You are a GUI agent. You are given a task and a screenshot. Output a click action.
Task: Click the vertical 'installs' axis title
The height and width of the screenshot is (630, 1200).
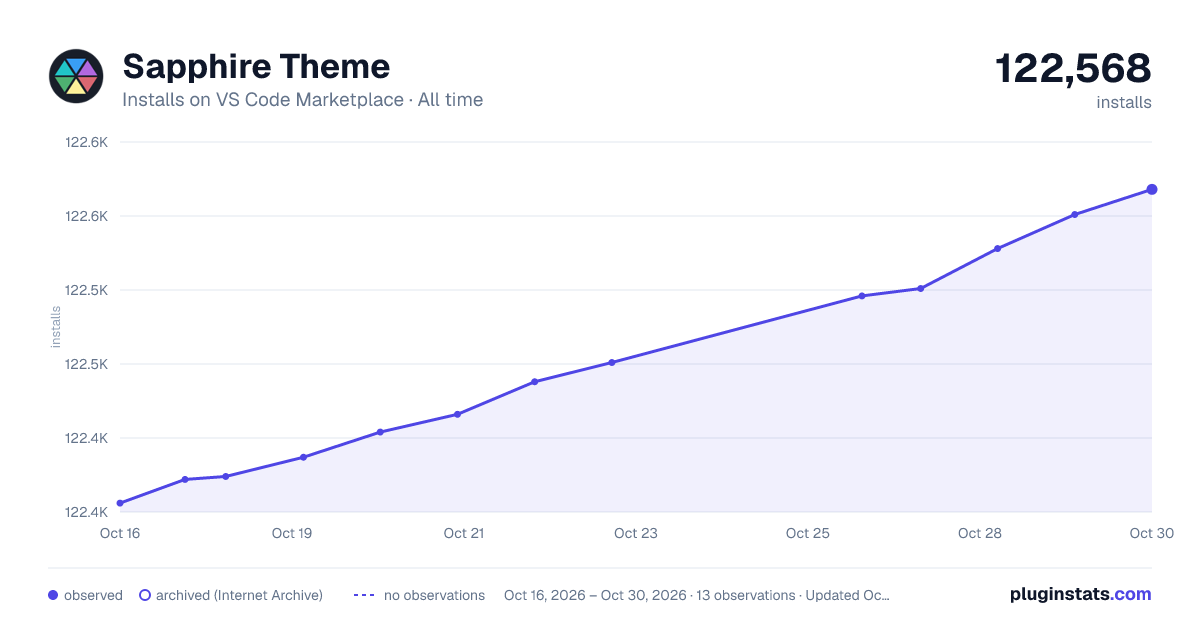56,327
